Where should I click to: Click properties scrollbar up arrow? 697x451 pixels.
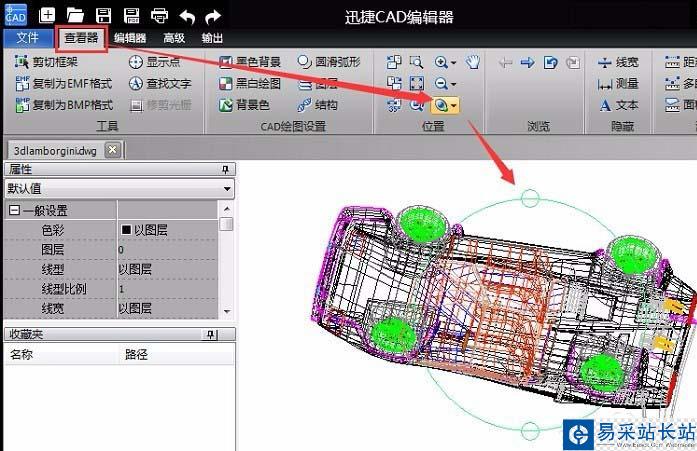click(x=227, y=208)
